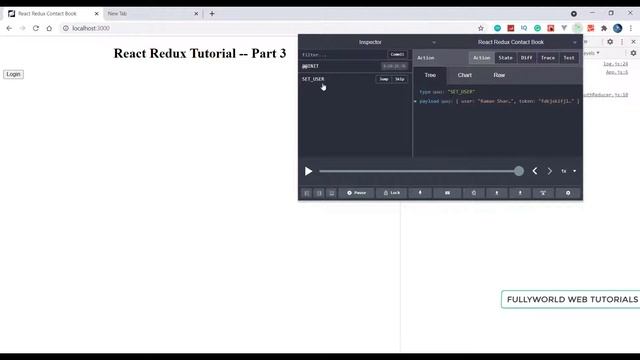Step to the next action with right chevron

[549, 171]
